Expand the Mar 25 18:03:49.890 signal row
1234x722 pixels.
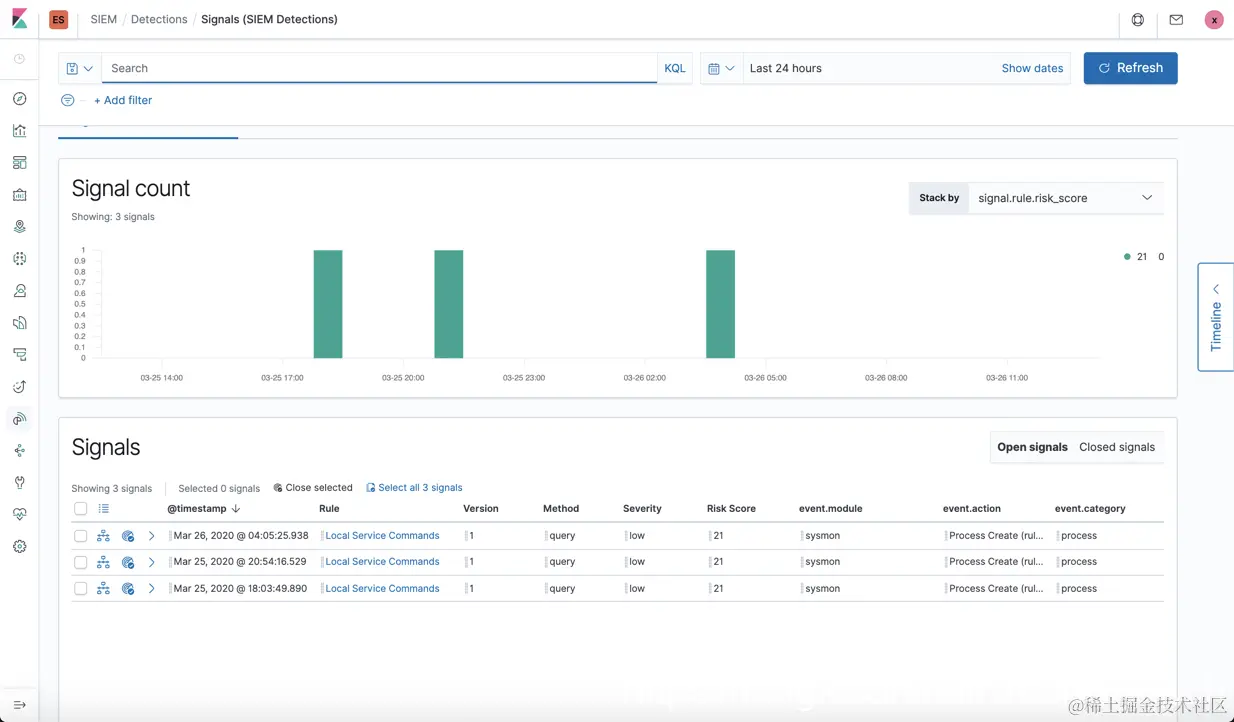152,589
